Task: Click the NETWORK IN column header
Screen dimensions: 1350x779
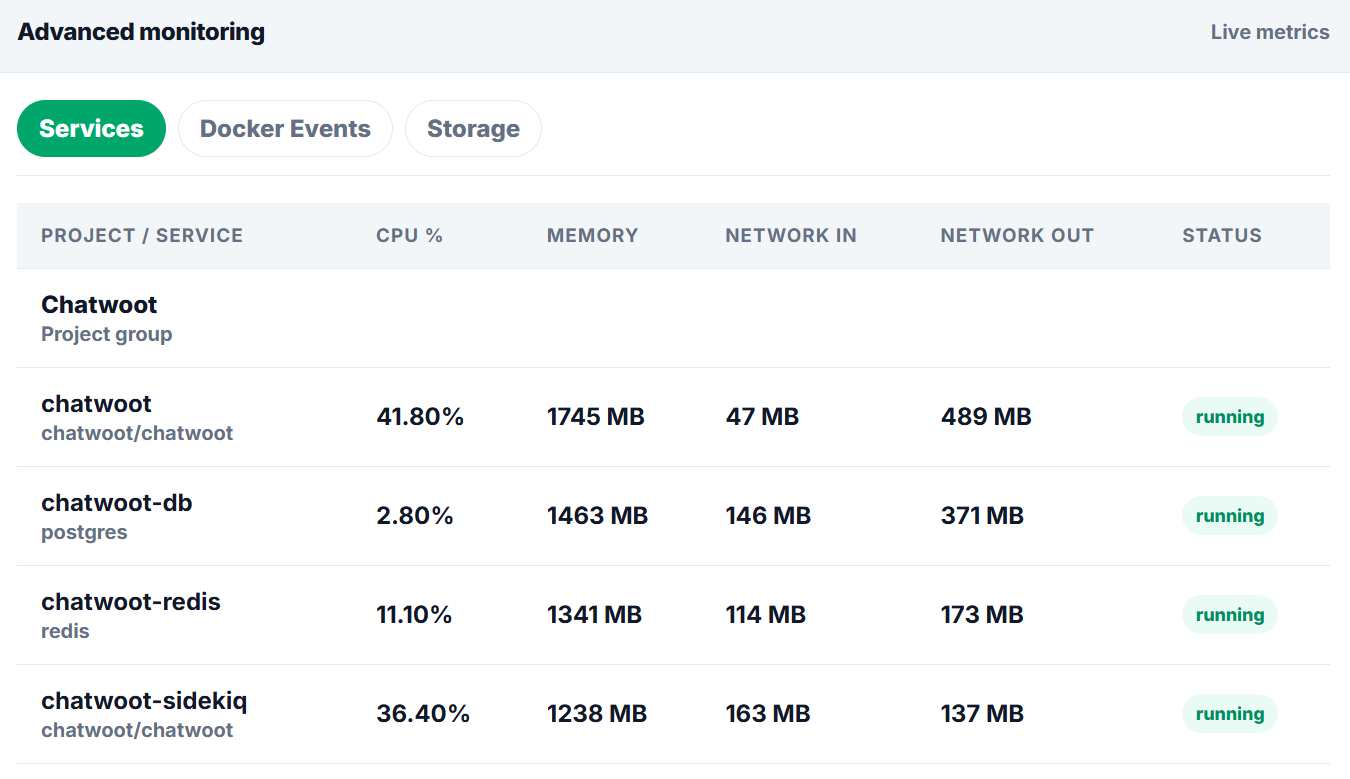Action: [791, 236]
